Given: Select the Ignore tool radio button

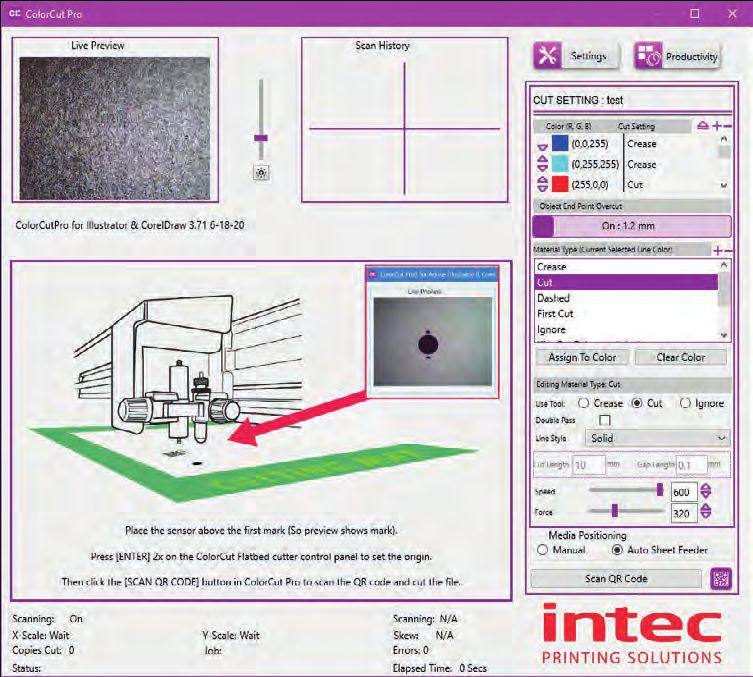Looking at the screenshot, I should coord(685,403).
